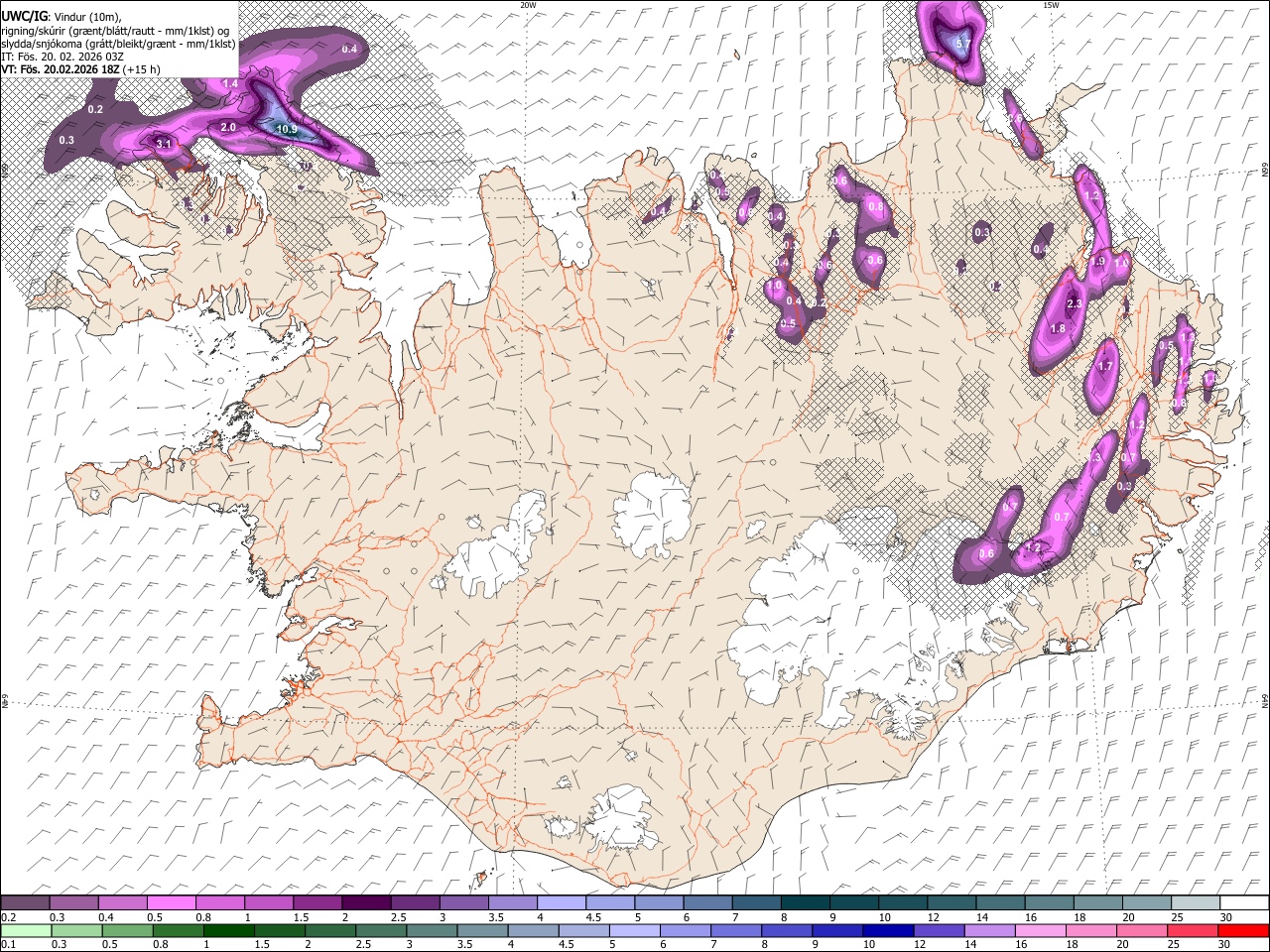Select the bright pink 0.5 swatch, upper legend
This screenshot has width=1270, height=952.
click(172, 902)
